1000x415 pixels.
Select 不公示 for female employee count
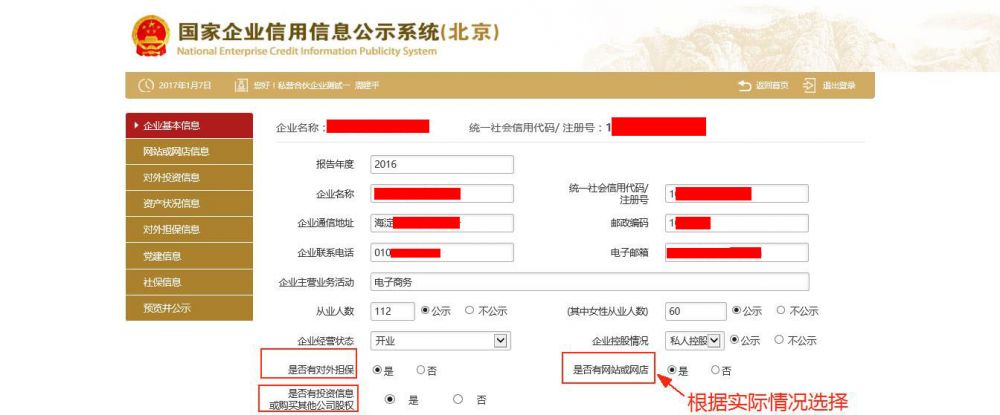click(781, 311)
